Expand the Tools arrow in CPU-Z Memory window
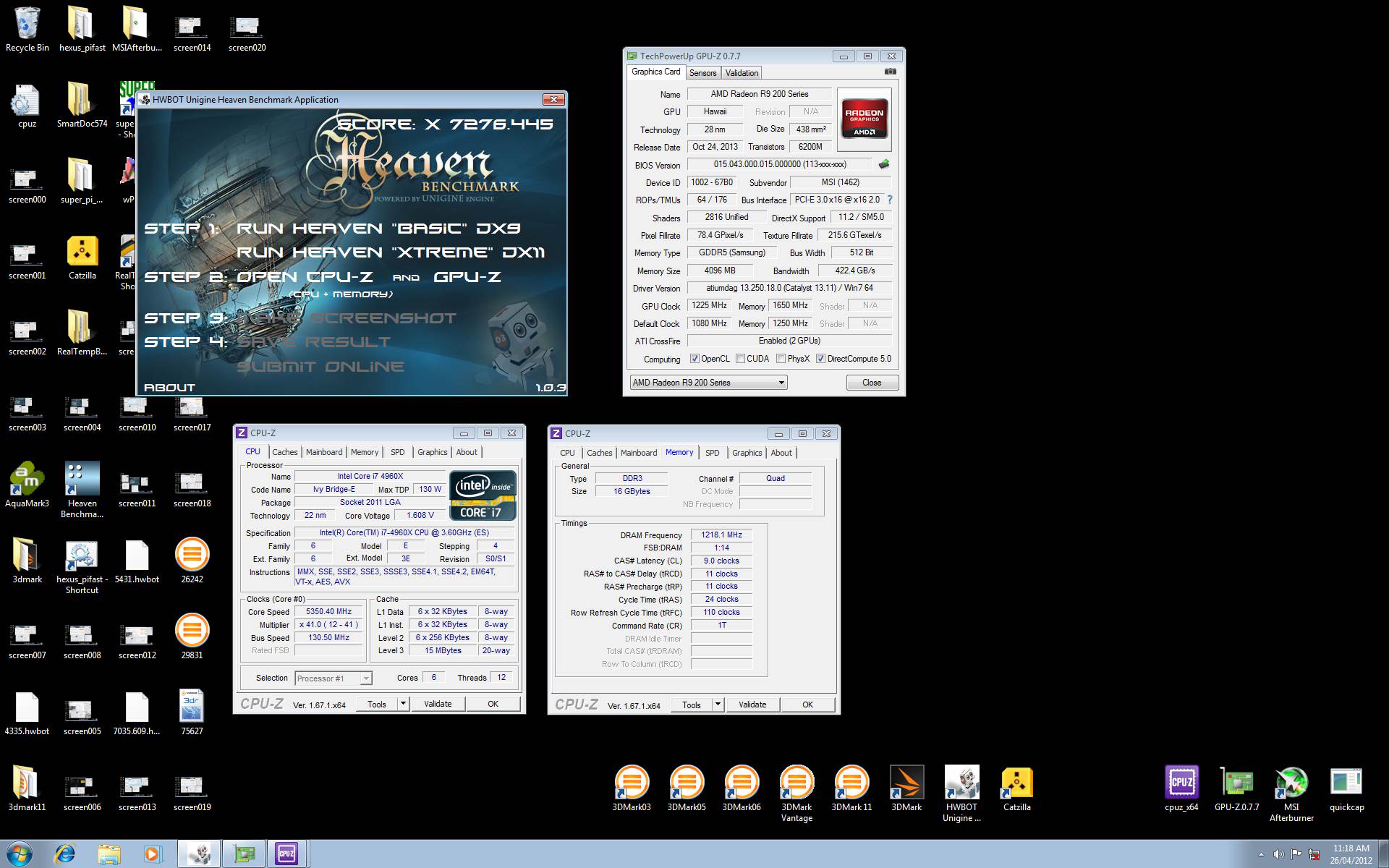This screenshot has width=1389, height=868. (x=718, y=705)
